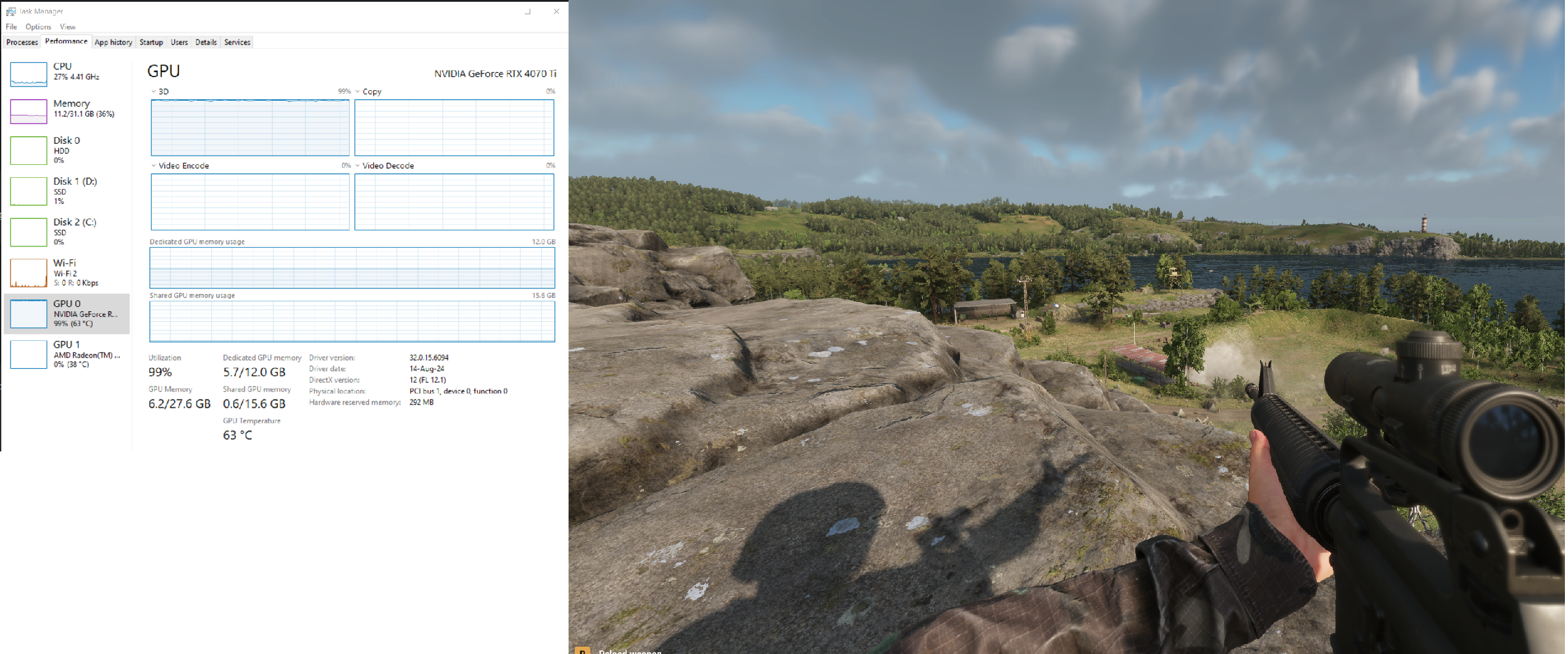
Task: Open the Details tab
Action: coord(206,42)
